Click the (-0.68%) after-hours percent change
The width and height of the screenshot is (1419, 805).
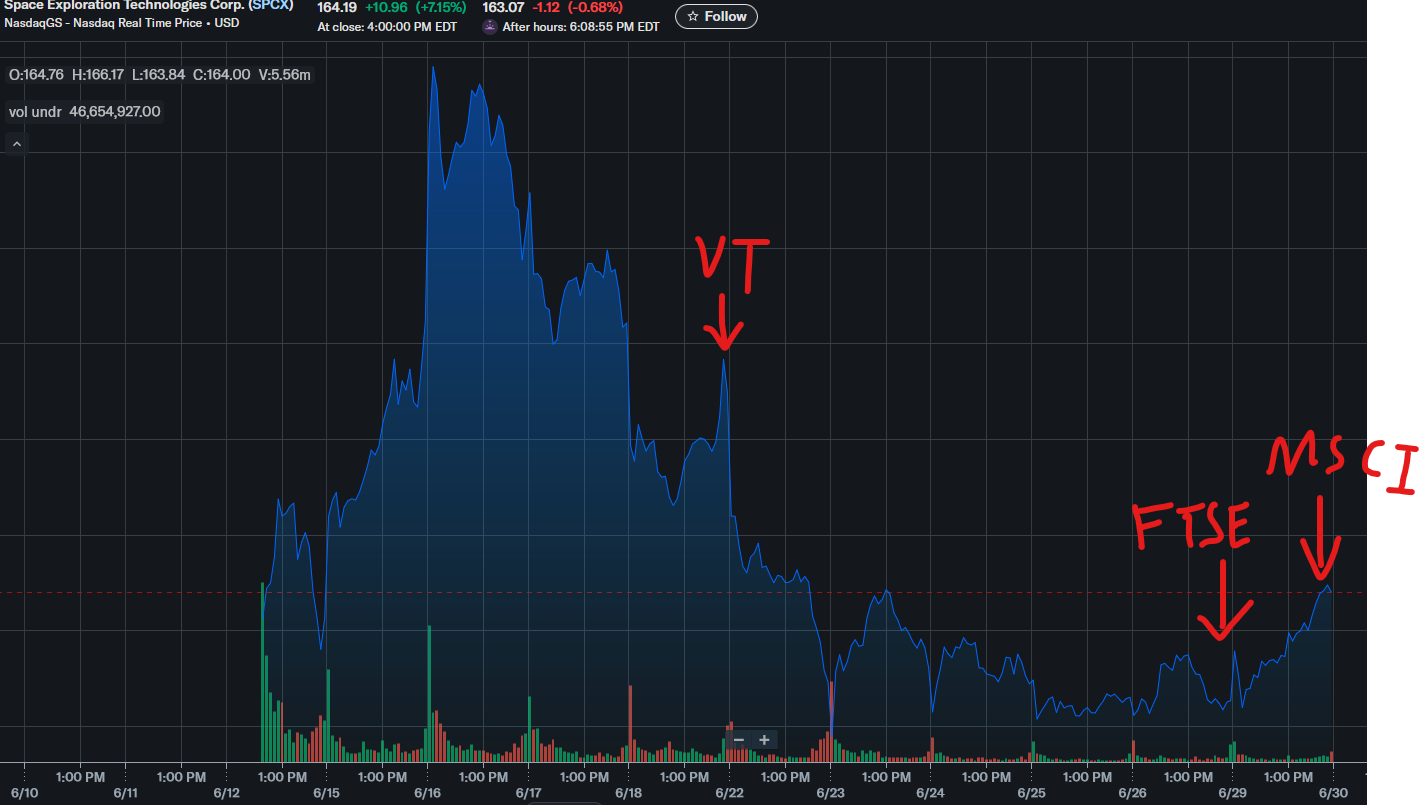click(x=595, y=7)
